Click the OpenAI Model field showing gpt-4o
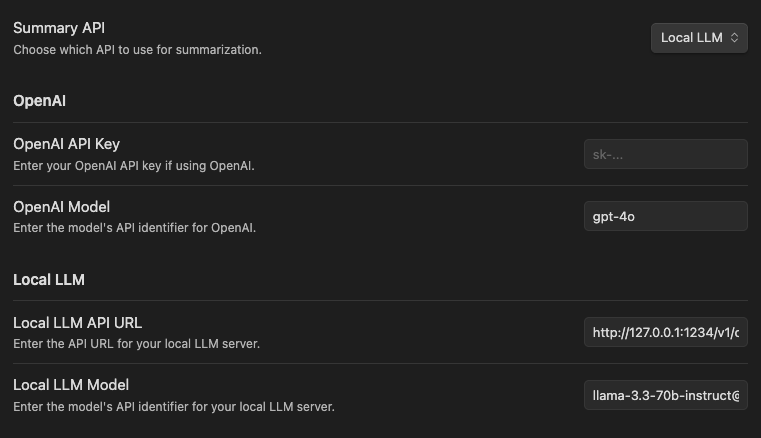Screen dimensions: 761x438 (x=665, y=216)
